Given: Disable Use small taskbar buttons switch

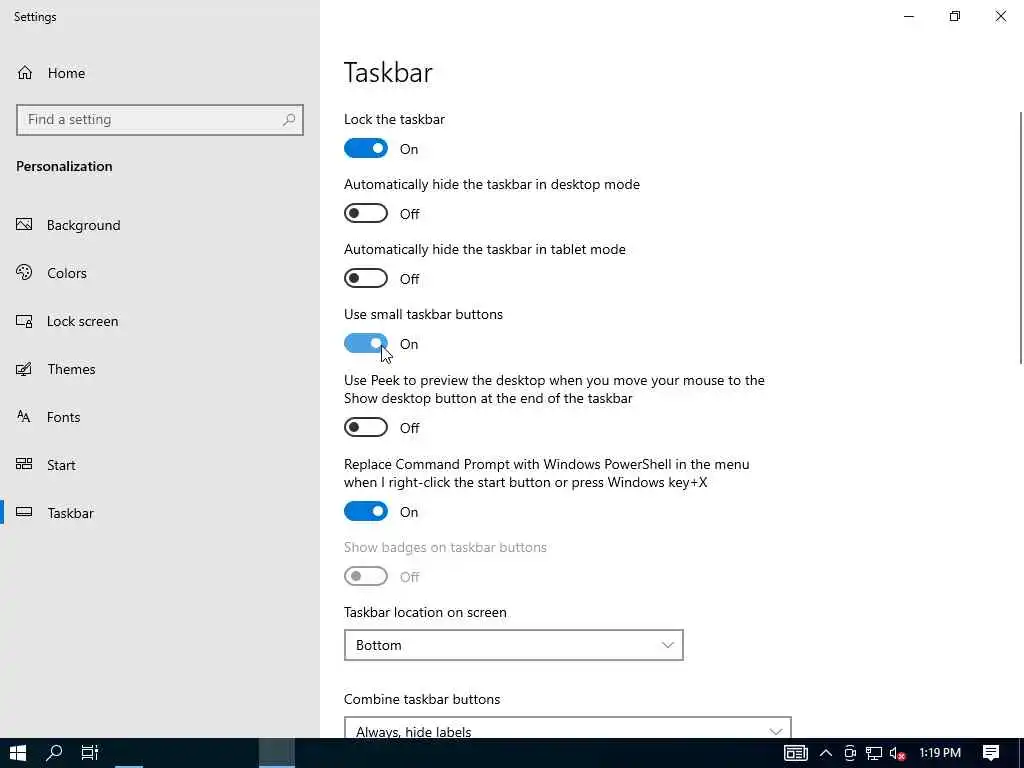Looking at the screenshot, I should point(366,343).
